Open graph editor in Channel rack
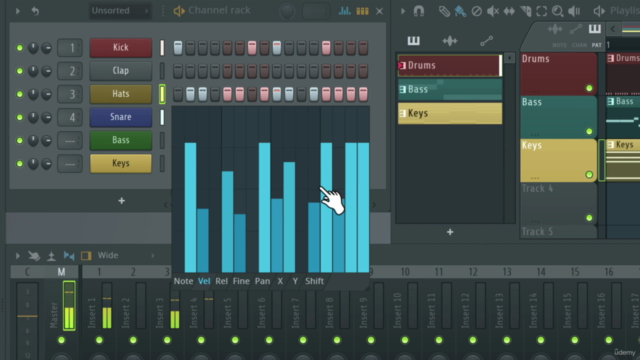This screenshot has width=640, height=360. click(x=344, y=11)
